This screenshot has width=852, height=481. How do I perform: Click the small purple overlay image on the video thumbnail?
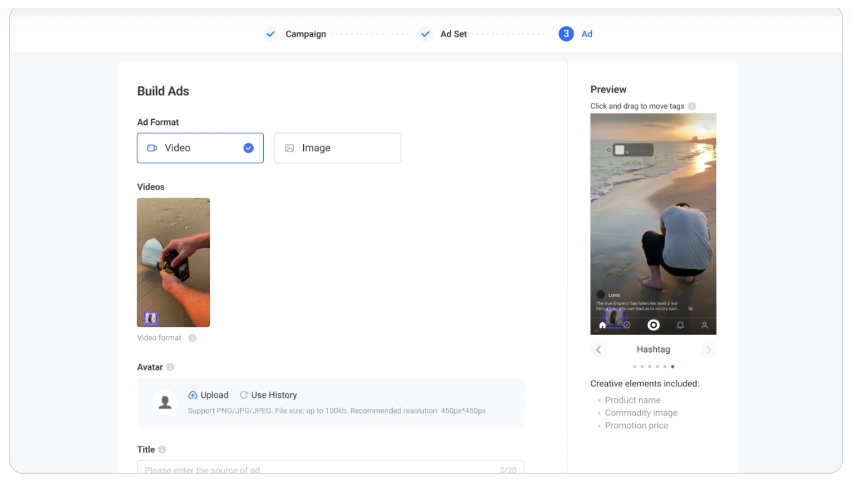point(151,318)
